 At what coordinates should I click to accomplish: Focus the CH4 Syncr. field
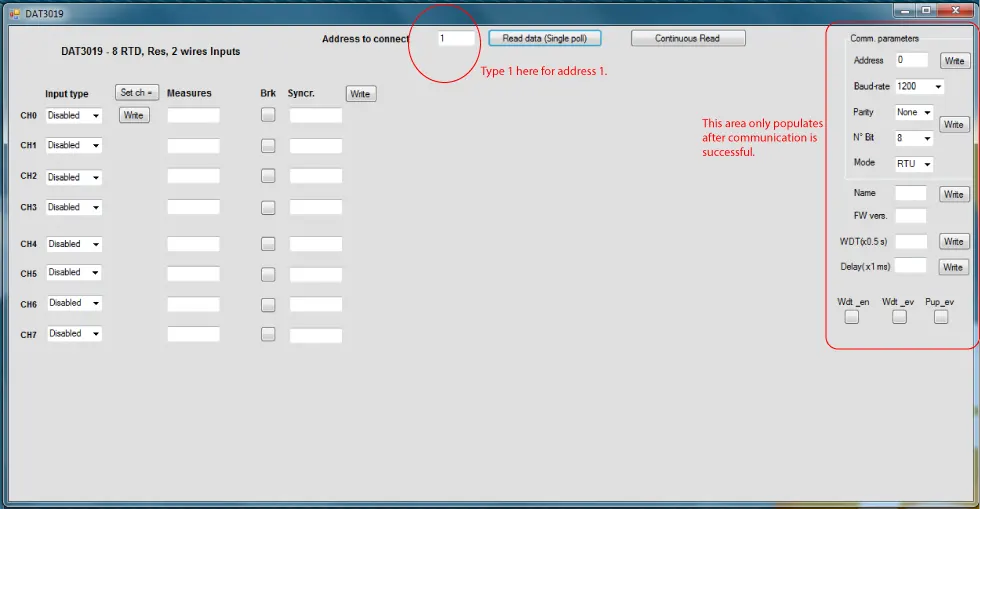tap(316, 244)
